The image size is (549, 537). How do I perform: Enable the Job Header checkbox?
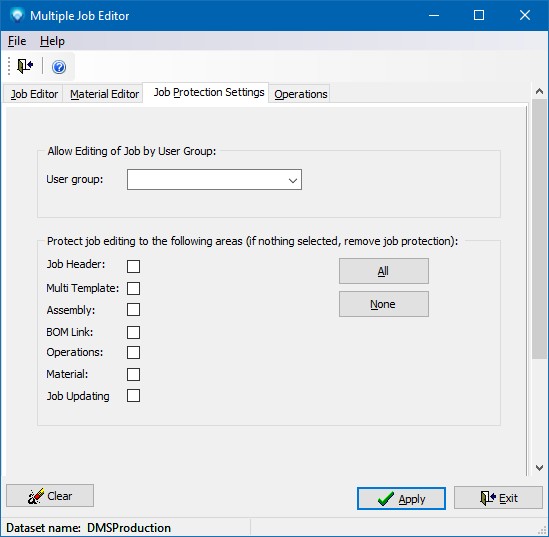[133, 266]
